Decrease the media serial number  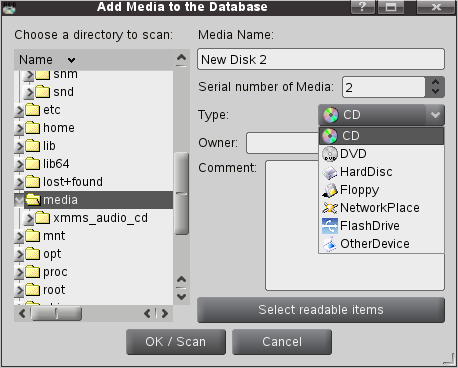[x=435, y=92]
